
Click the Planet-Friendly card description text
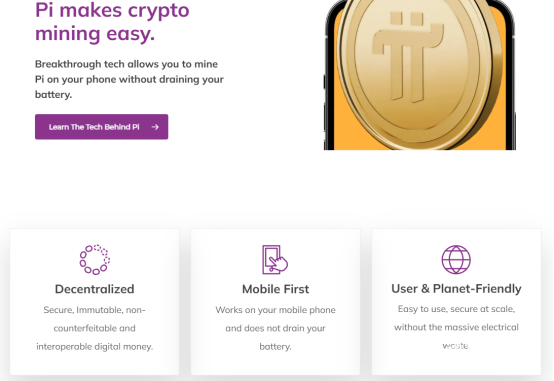[x=456, y=327]
